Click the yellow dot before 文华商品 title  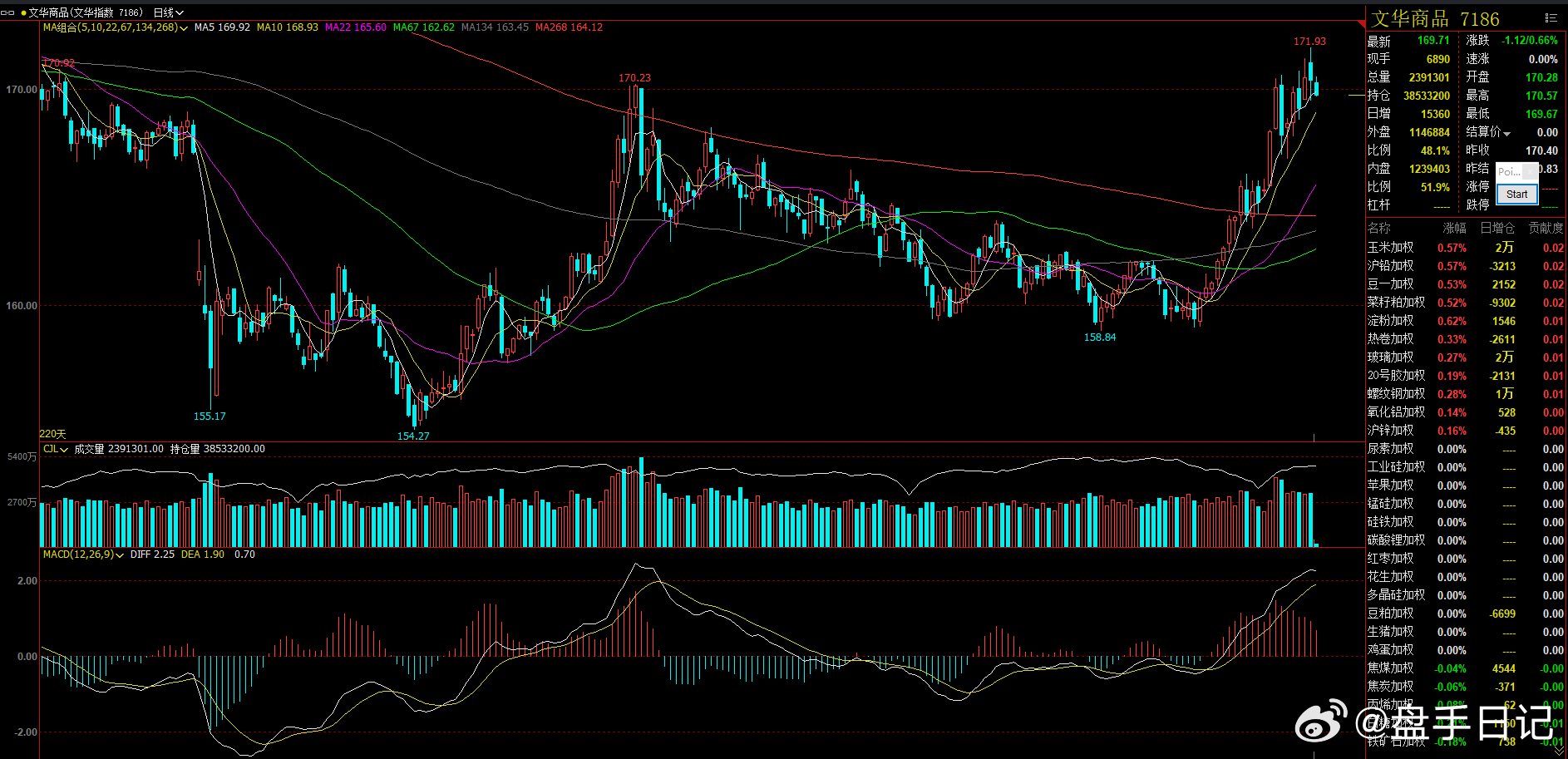pyautogui.click(x=23, y=13)
